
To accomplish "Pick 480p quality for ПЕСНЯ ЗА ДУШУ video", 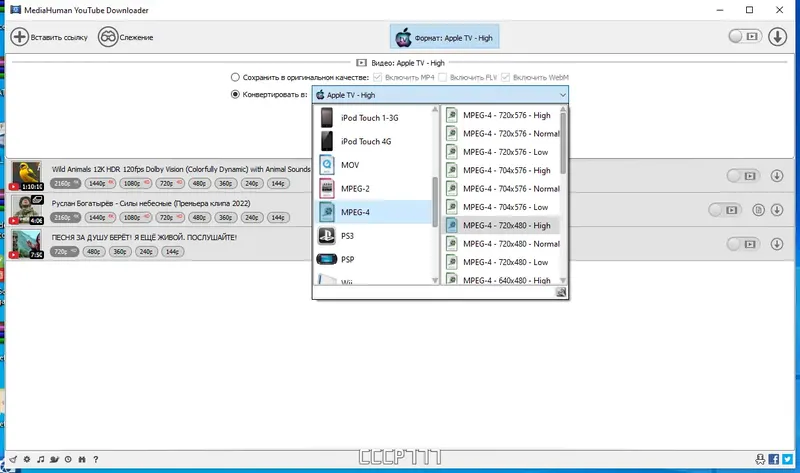I will [x=93, y=252].
